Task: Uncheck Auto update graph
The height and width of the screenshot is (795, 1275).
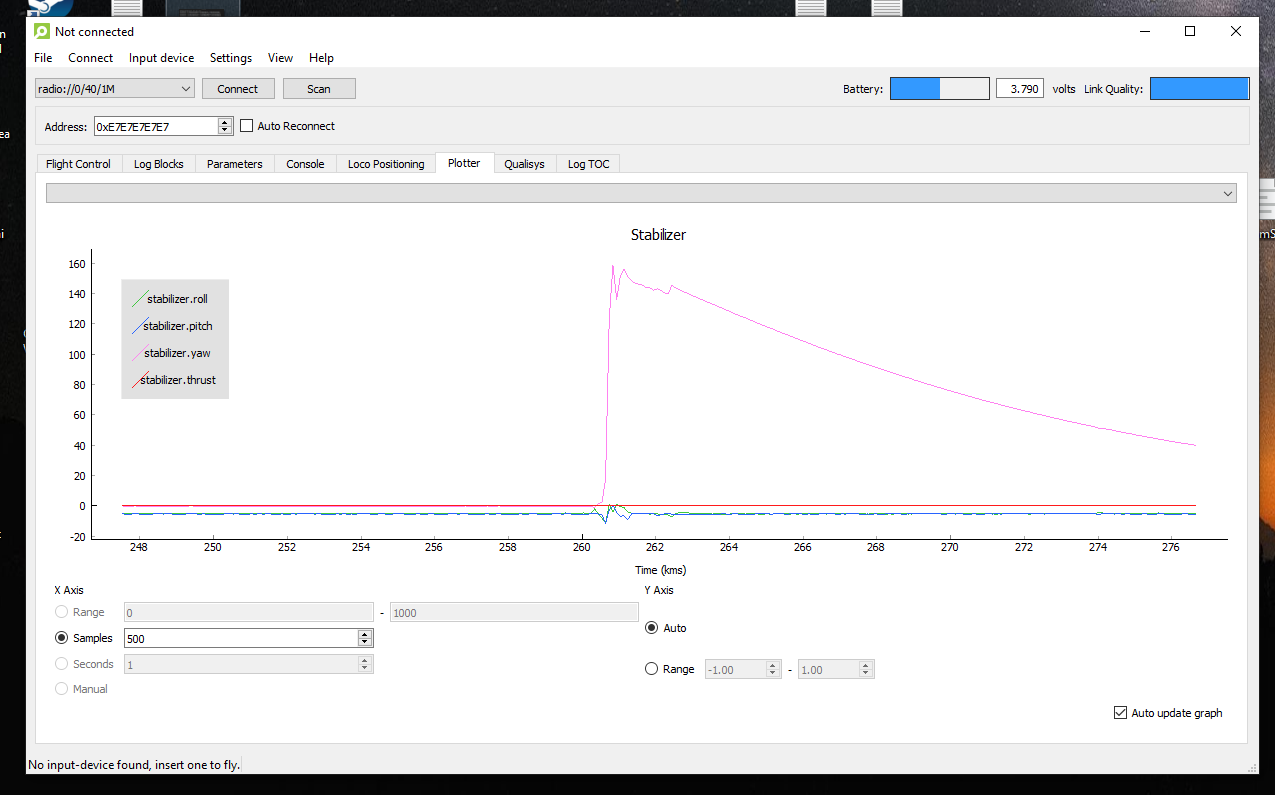Action: [x=1120, y=713]
